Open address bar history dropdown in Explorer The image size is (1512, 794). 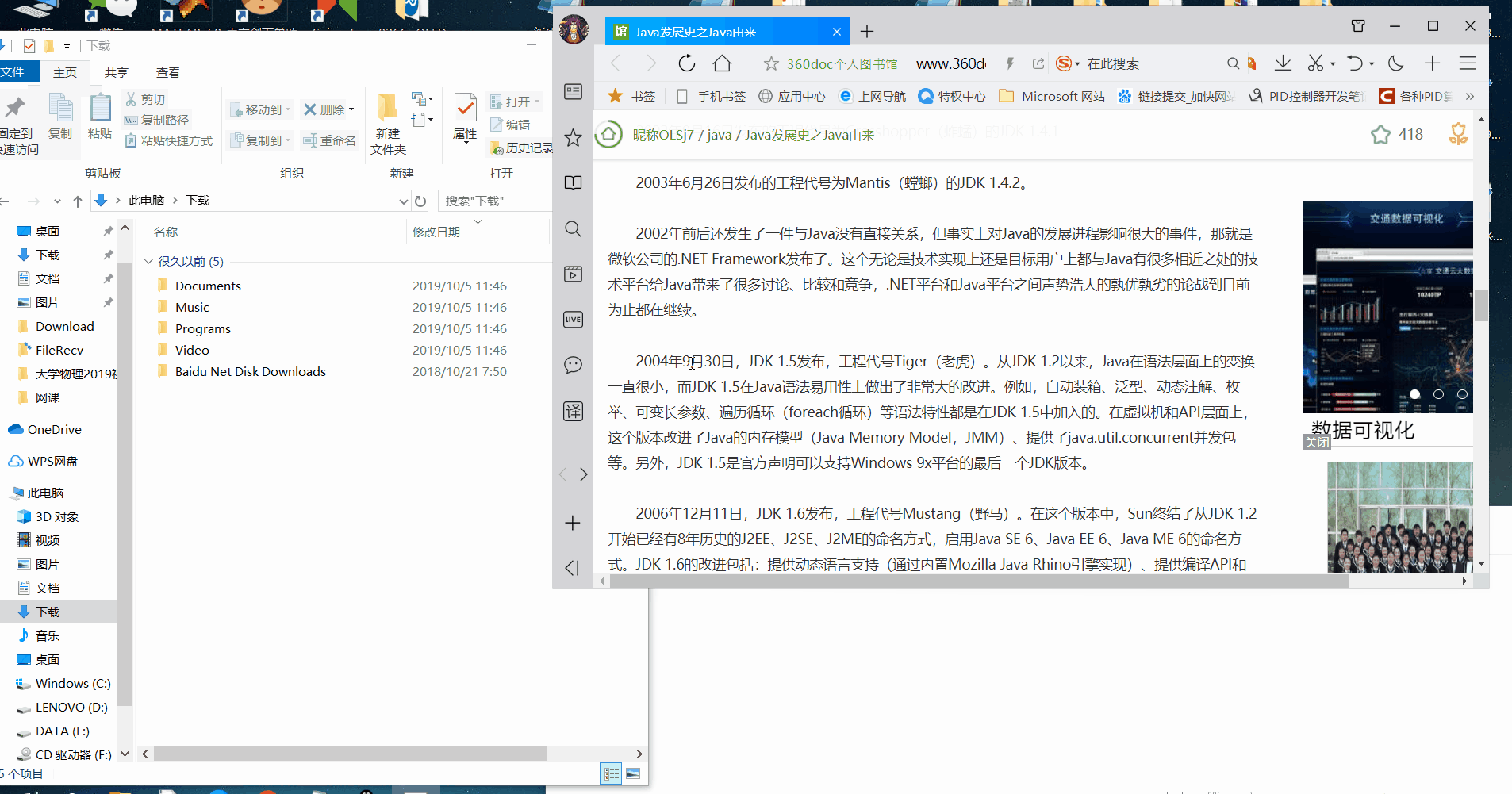pos(403,201)
